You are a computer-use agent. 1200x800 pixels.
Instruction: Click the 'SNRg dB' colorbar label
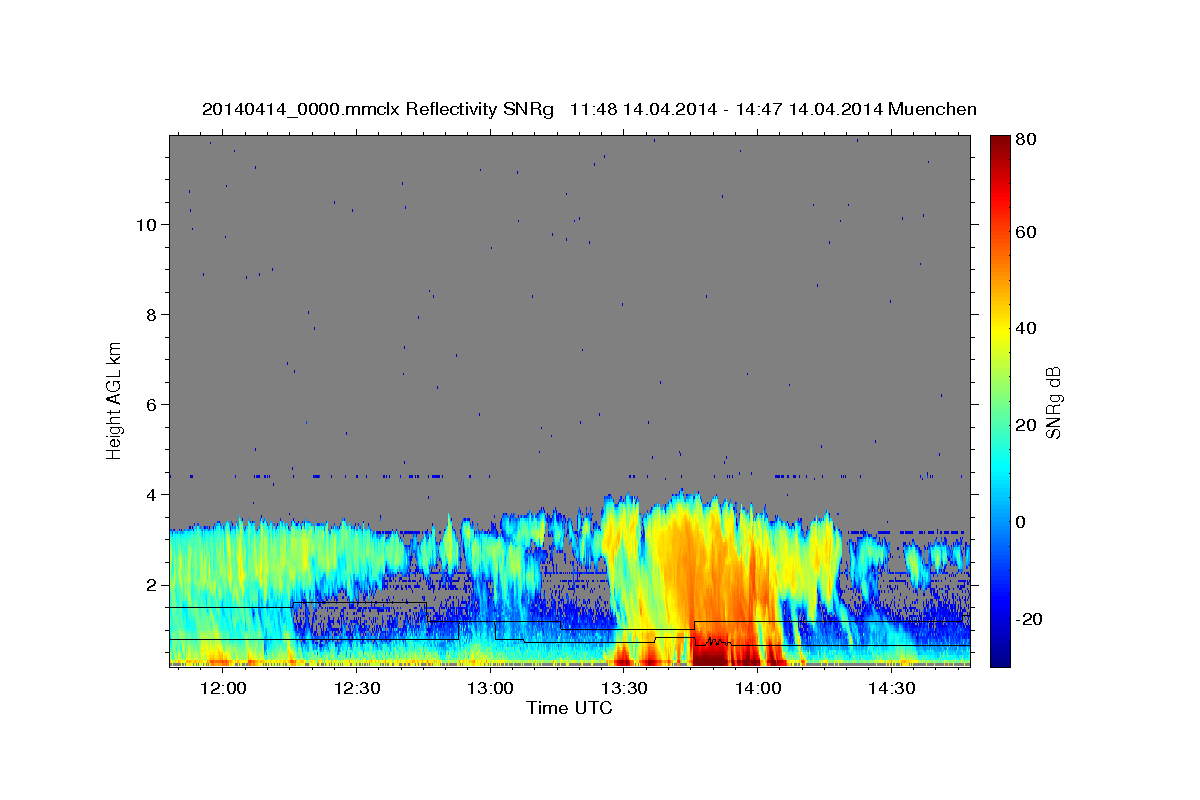(1052, 401)
